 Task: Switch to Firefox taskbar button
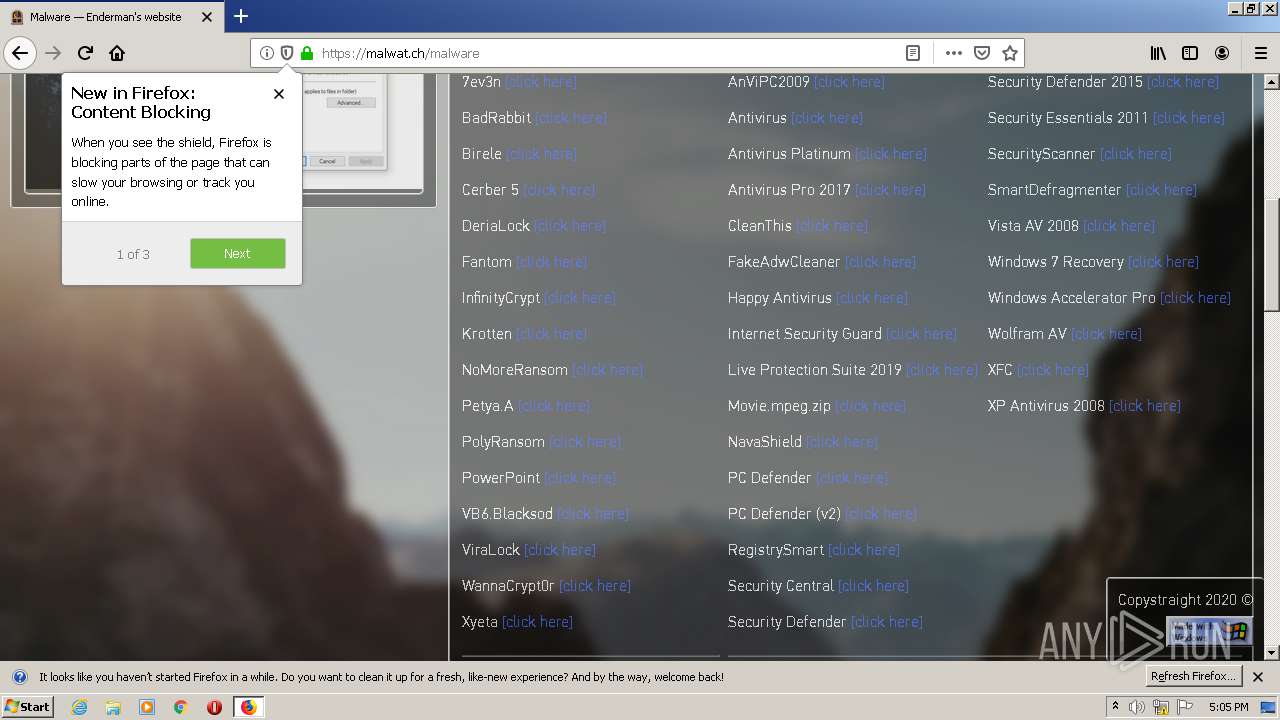coord(248,707)
